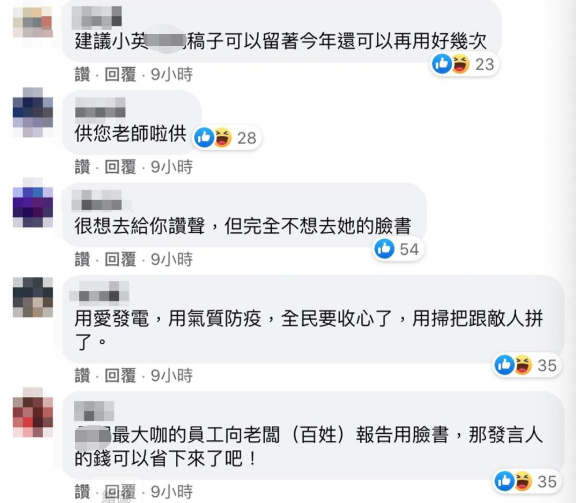Open the reaction count 54 details
The width and height of the screenshot is (576, 503).
(x=409, y=249)
